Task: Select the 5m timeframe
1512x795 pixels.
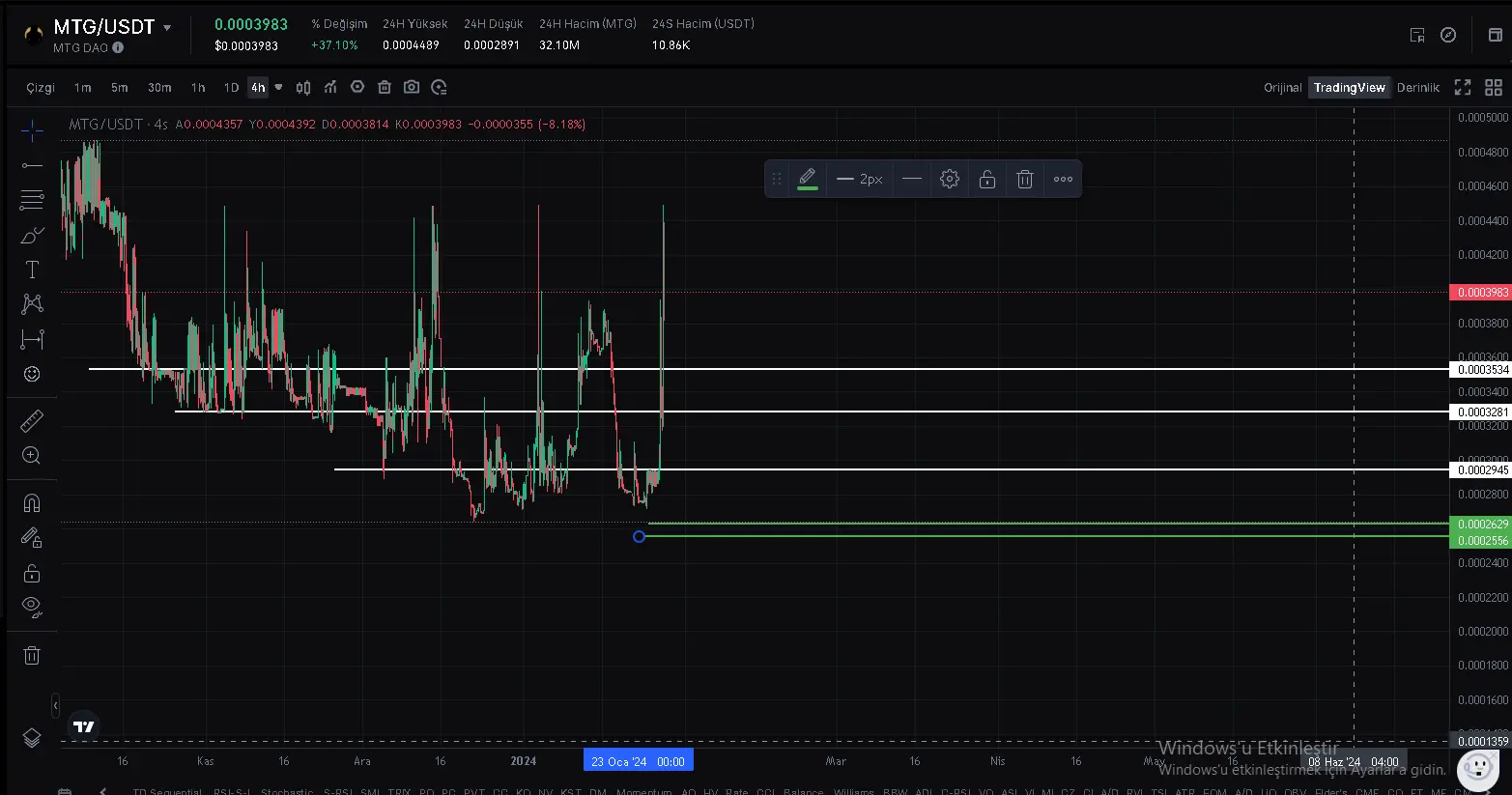Action: tap(120, 87)
